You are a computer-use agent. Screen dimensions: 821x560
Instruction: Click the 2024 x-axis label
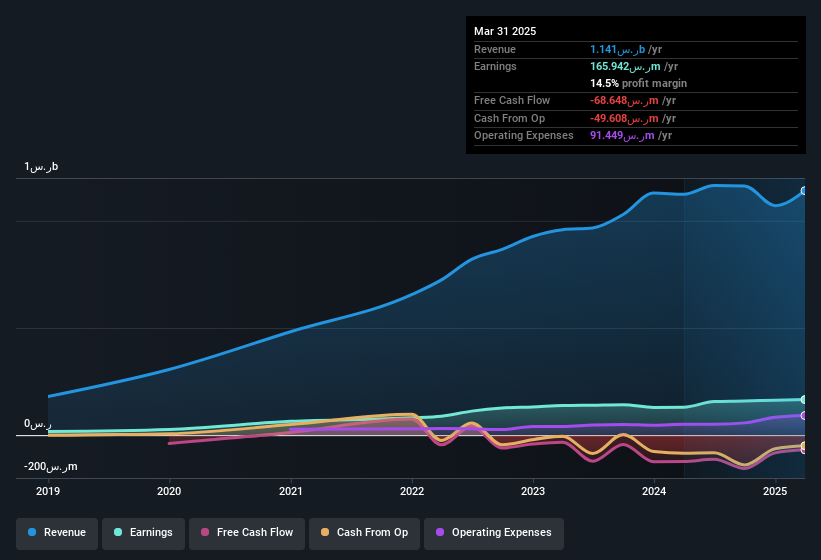654,491
